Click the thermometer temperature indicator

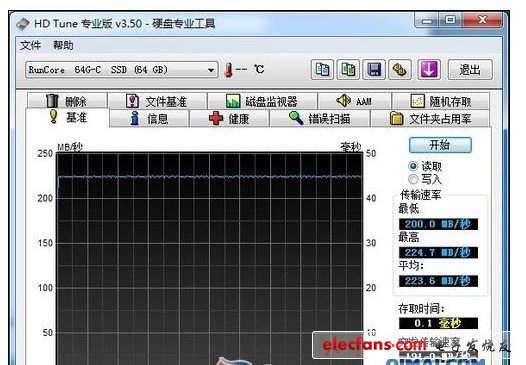[229, 70]
